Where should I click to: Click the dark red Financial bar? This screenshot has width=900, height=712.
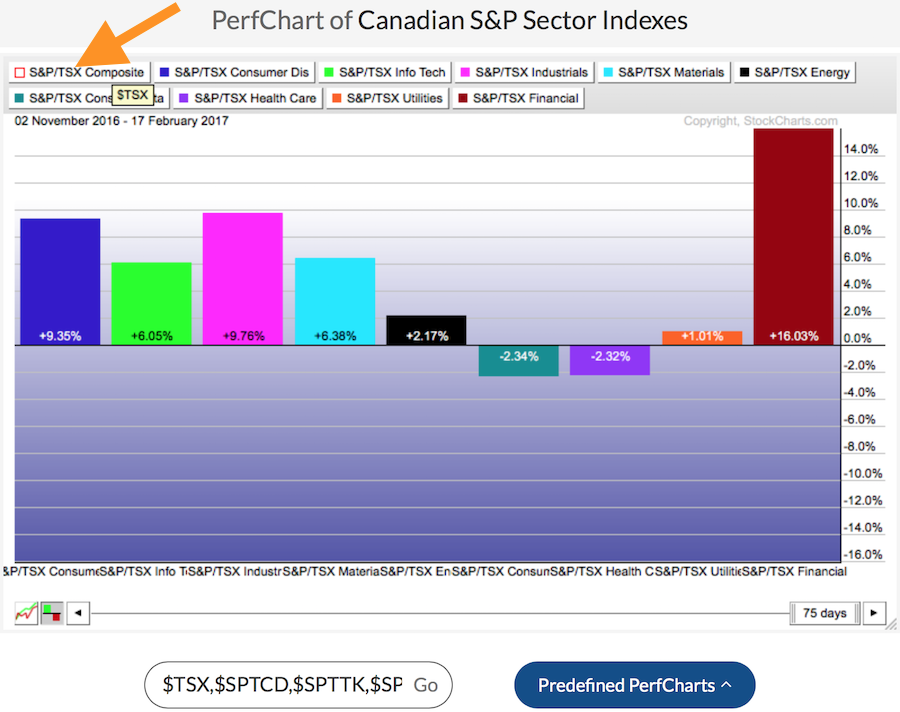click(x=793, y=230)
